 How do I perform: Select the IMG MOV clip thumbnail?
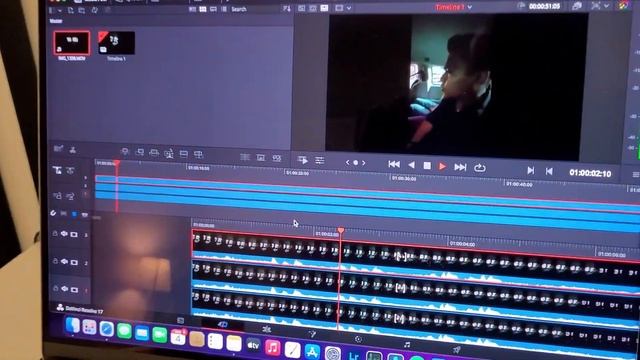(71, 43)
